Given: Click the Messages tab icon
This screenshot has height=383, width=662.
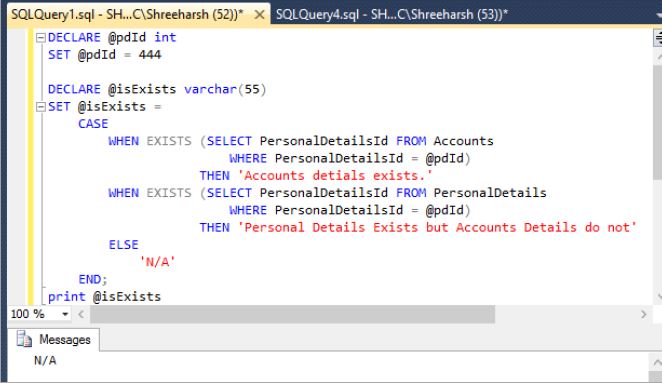Looking at the screenshot, I should click(x=24, y=339).
